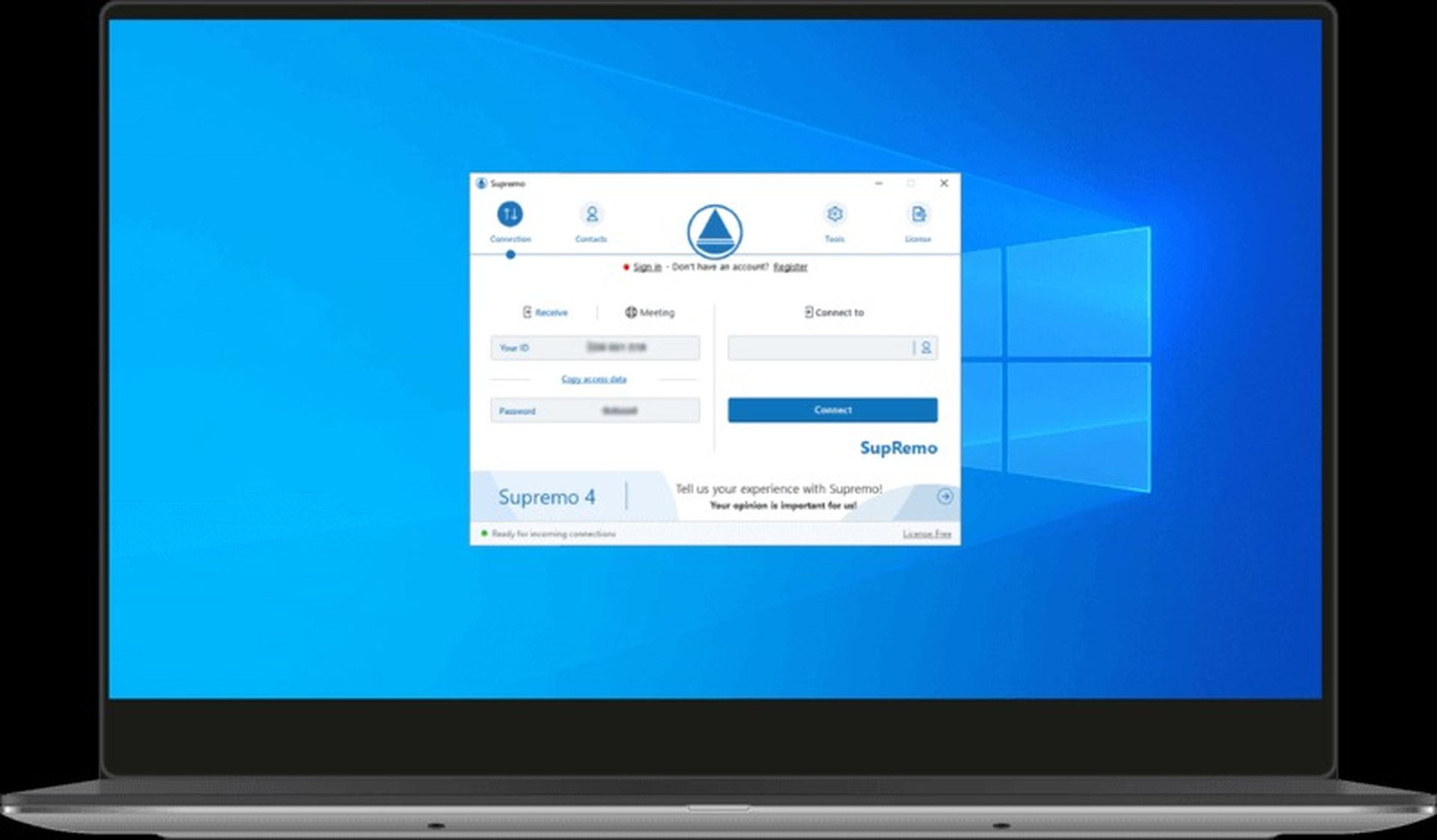Click the address book icon in Connect to field

tap(927, 348)
